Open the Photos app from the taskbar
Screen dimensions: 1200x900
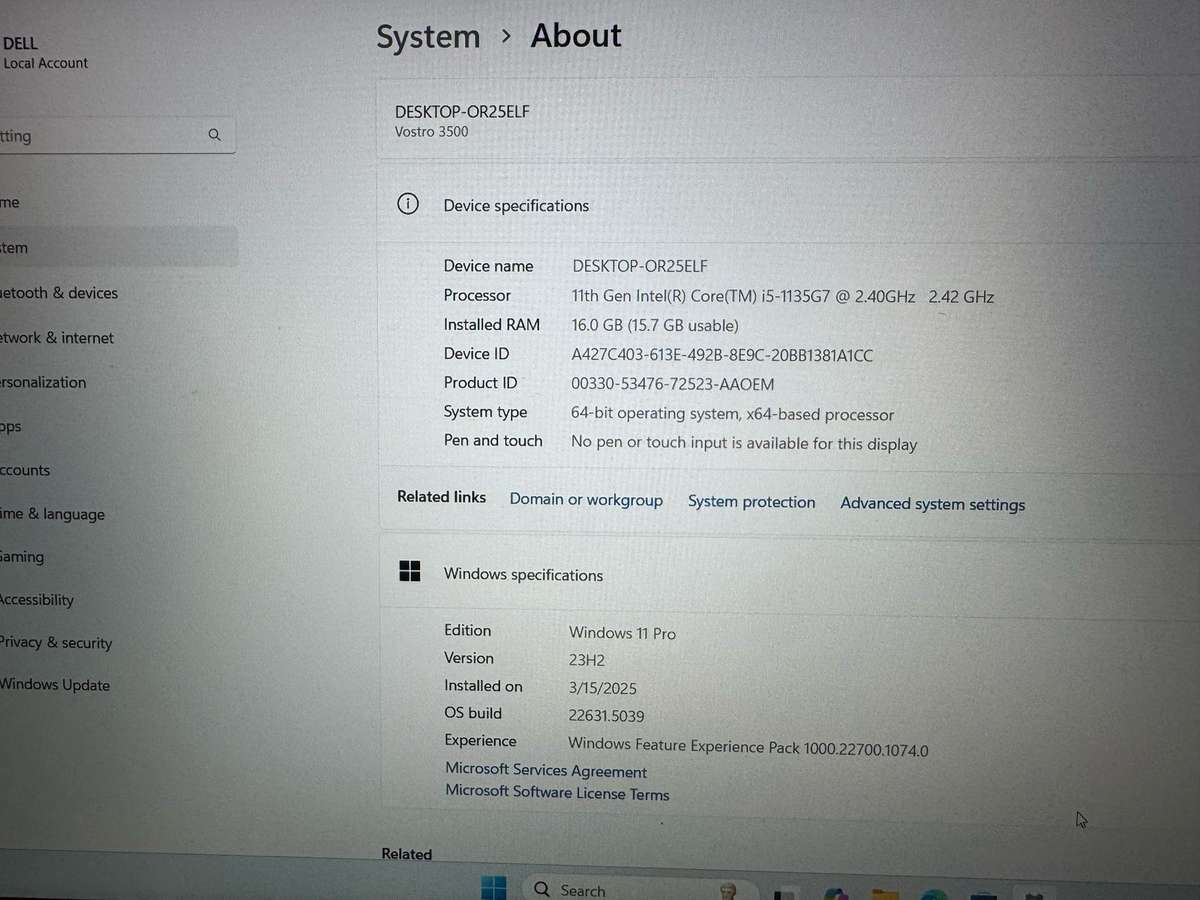click(x=834, y=888)
